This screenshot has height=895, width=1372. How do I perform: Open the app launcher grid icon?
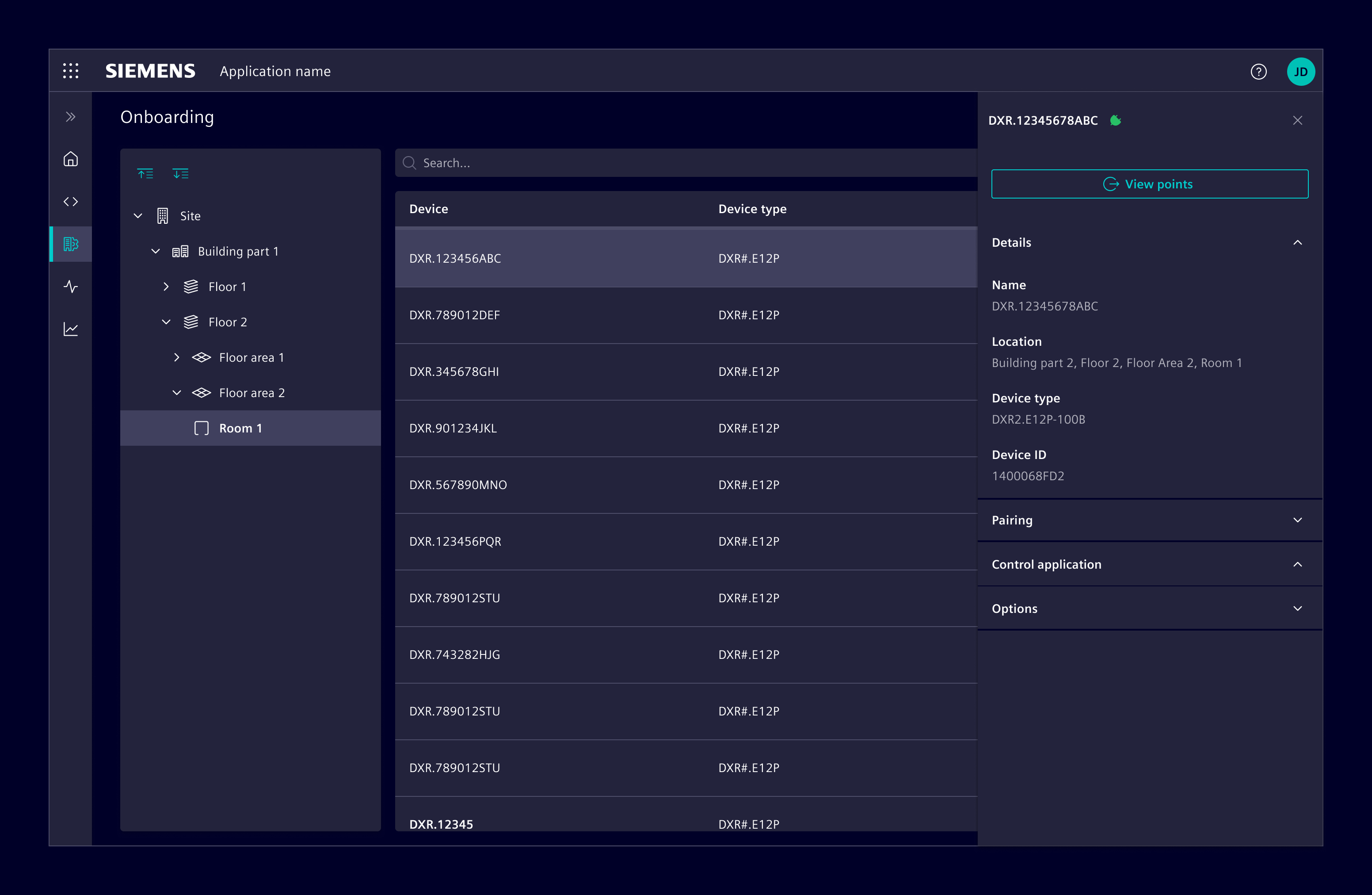point(70,71)
